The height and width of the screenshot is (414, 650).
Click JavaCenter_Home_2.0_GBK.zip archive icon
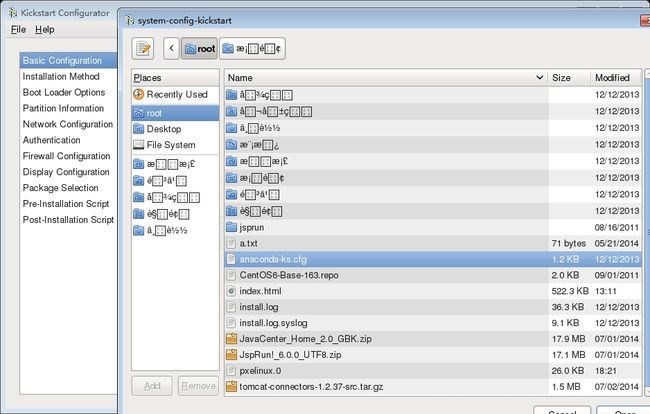point(231,339)
